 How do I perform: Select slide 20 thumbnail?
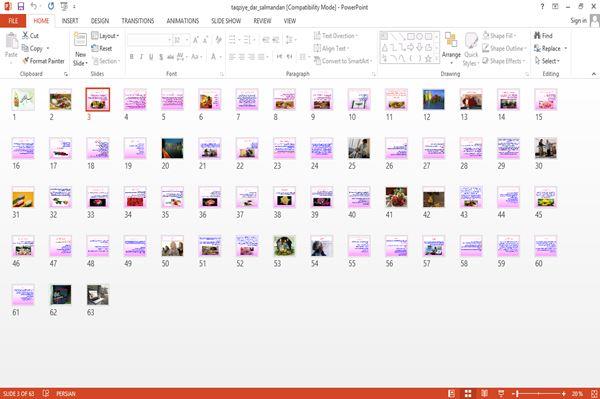172,148
